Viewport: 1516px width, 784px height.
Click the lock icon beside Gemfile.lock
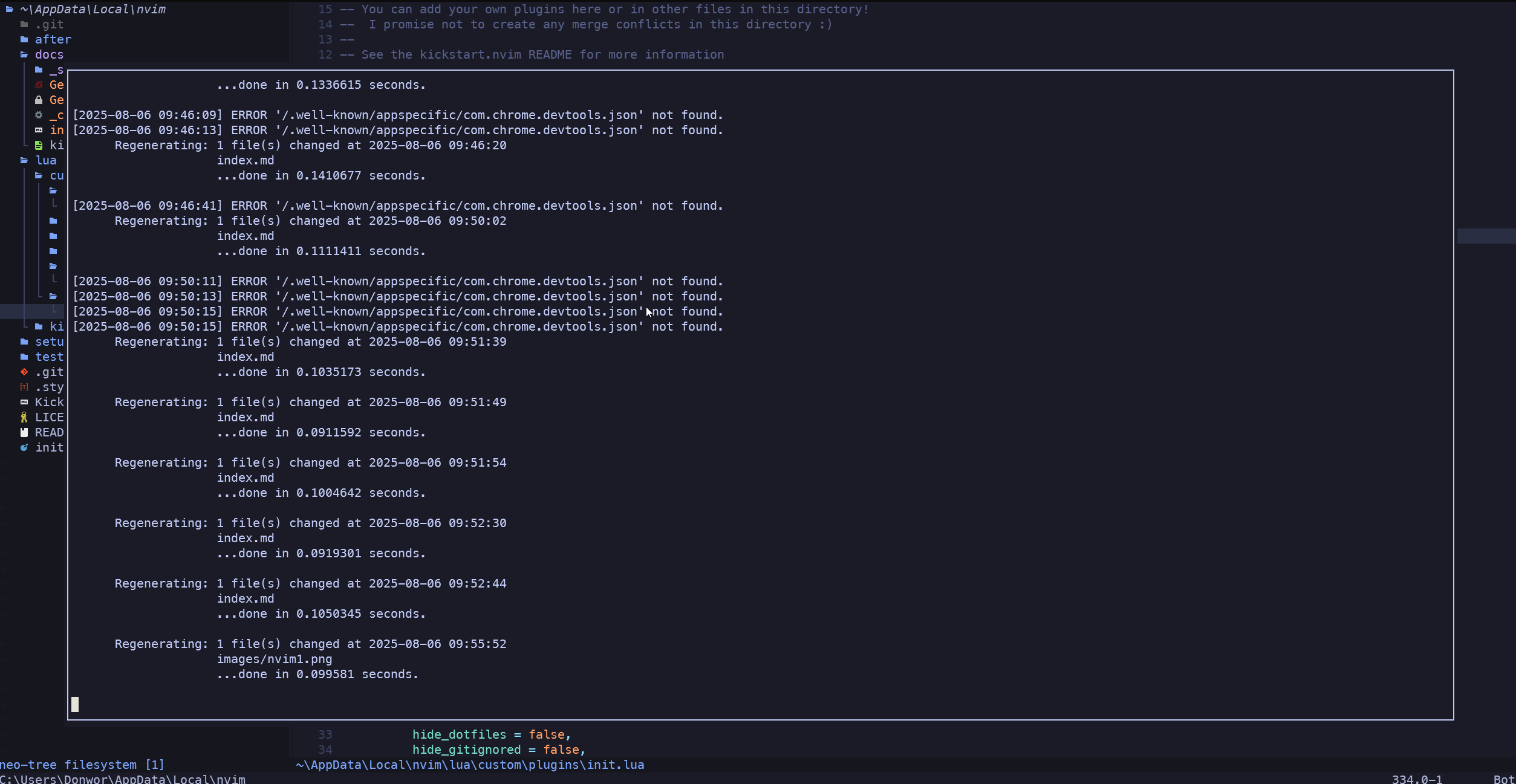(39, 99)
